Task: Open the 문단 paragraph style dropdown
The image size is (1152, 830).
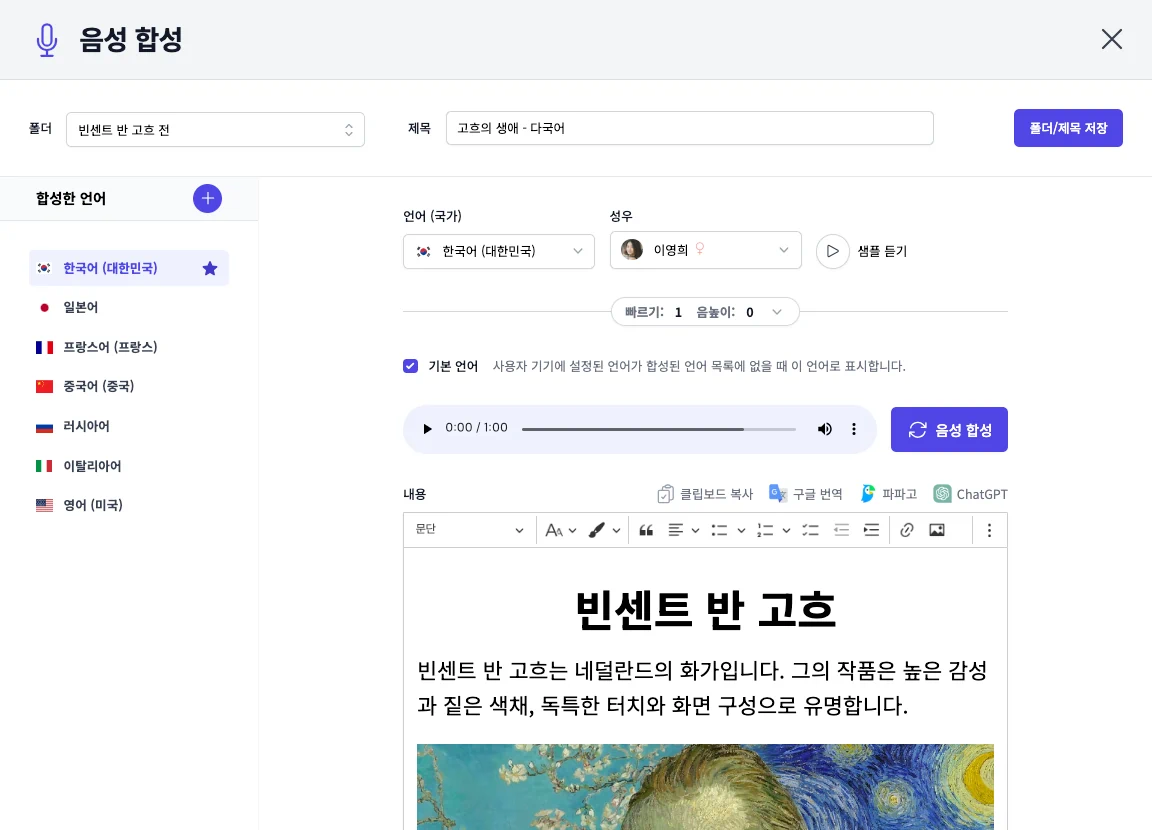Action: coord(469,530)
